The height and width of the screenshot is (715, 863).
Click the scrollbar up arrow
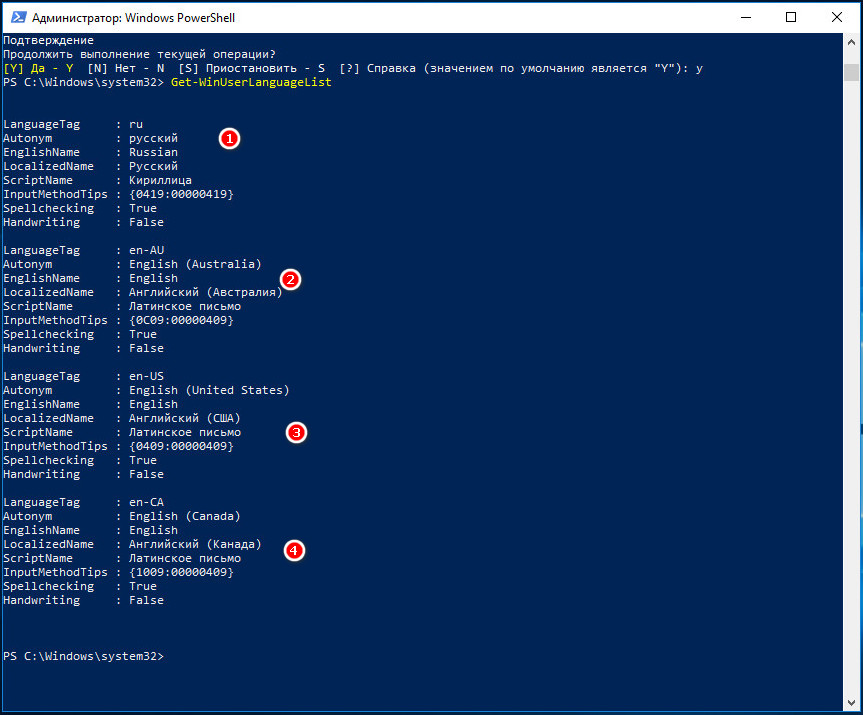(851, 42)
